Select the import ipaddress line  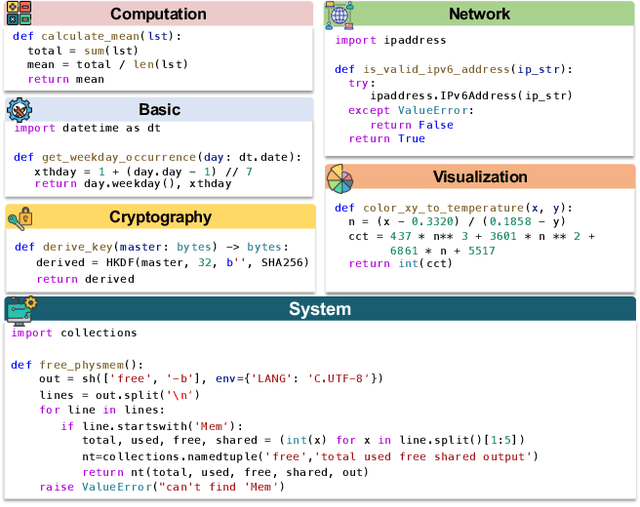click(390, 40)
